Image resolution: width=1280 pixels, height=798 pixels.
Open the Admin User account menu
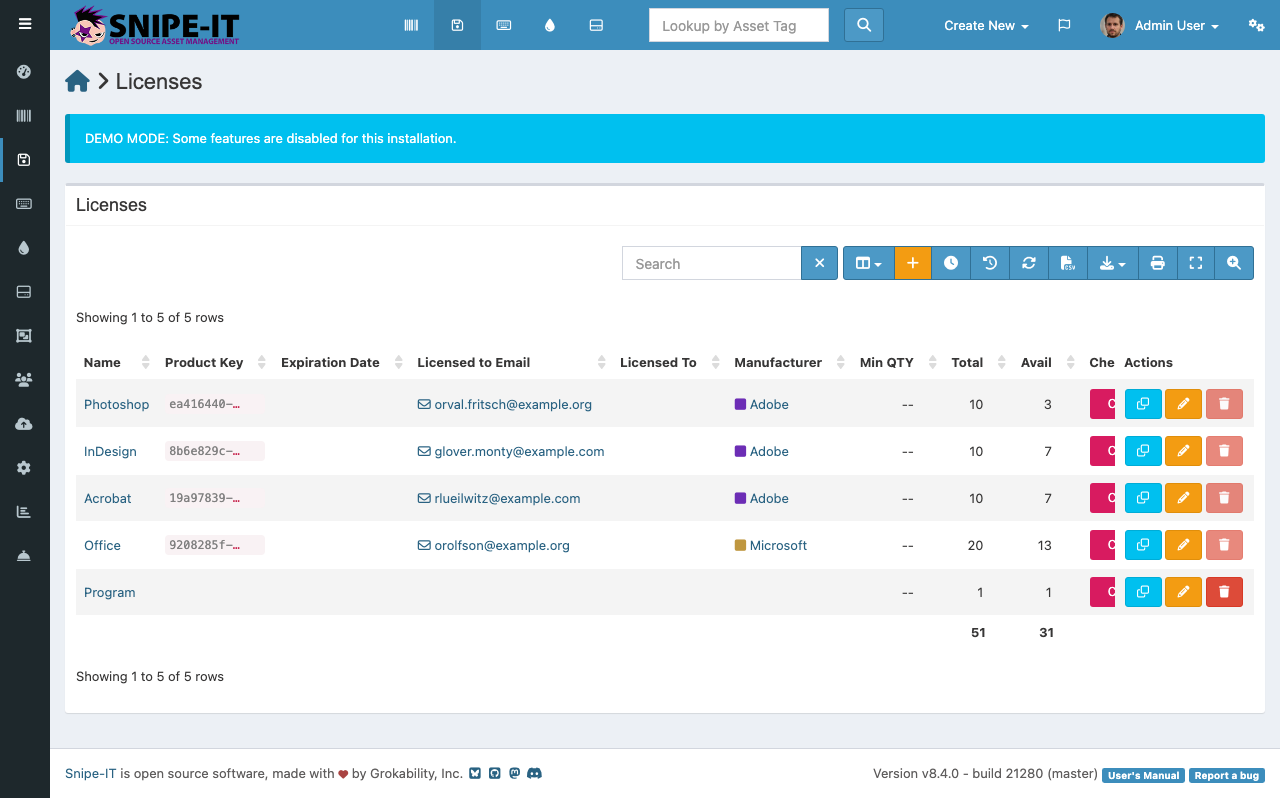(1160, 26)
